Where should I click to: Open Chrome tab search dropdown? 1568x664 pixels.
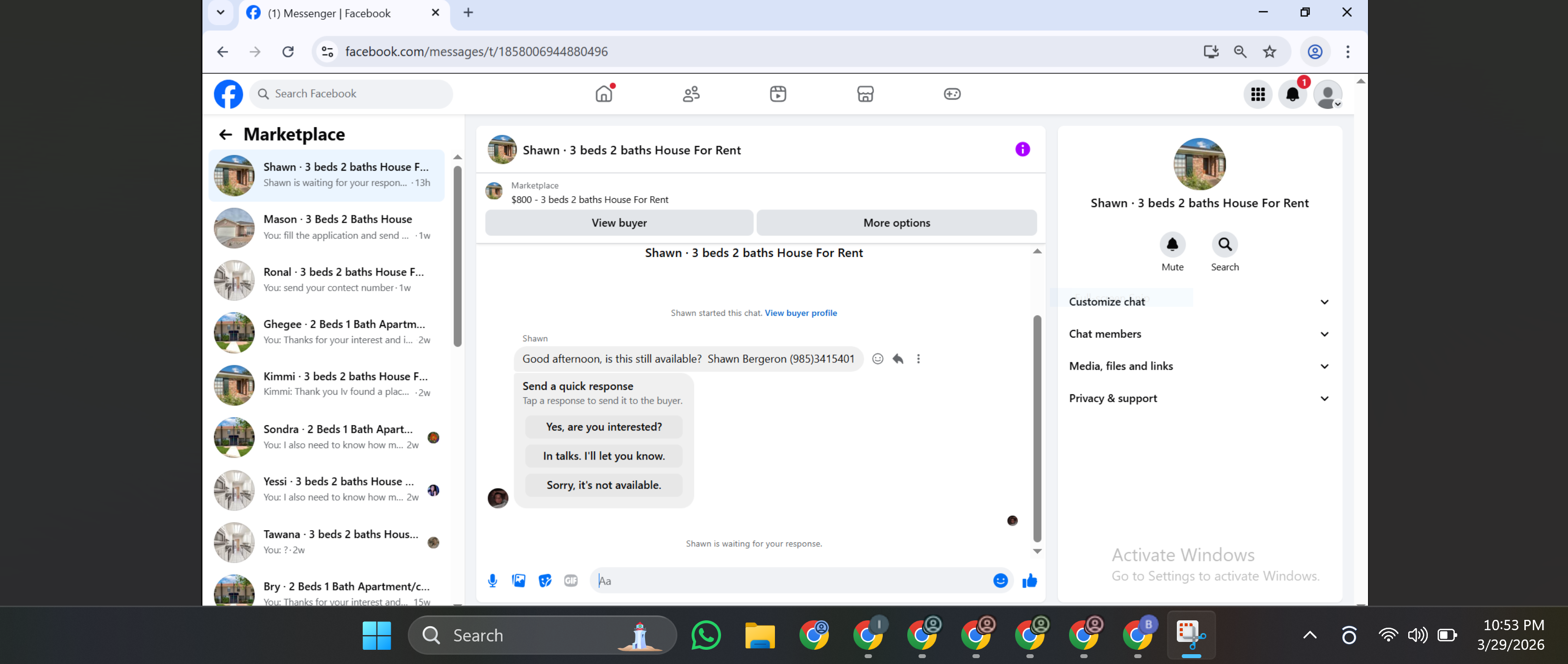point(221,13)
